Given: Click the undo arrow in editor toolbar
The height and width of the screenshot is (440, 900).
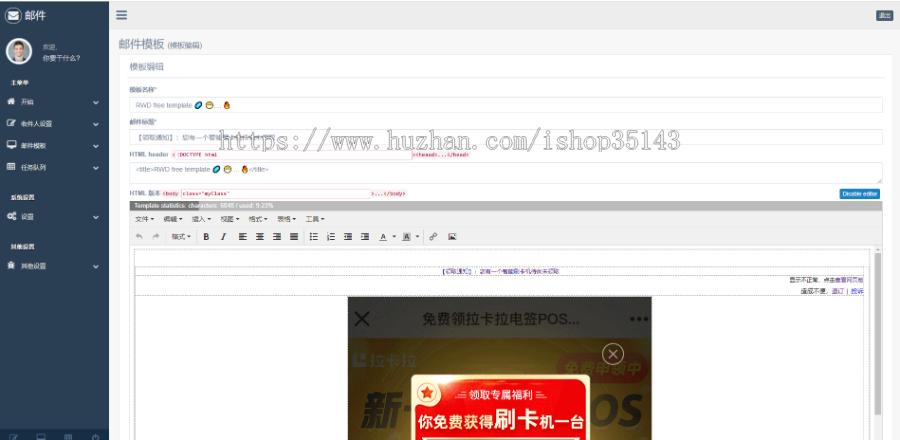Looking at the screenshot, I should [139, 237].
